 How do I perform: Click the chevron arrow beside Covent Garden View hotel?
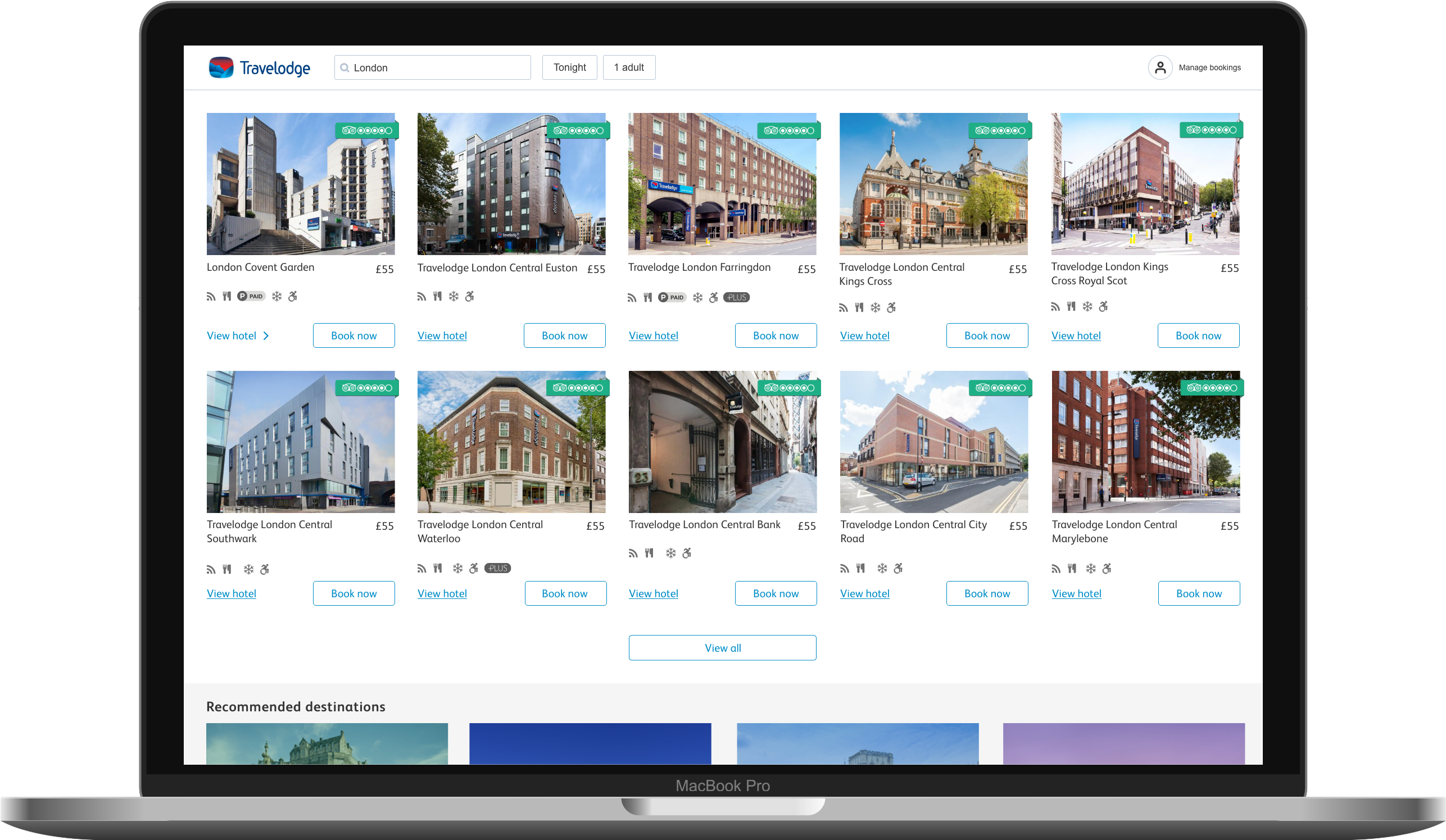tap(266, 336)
